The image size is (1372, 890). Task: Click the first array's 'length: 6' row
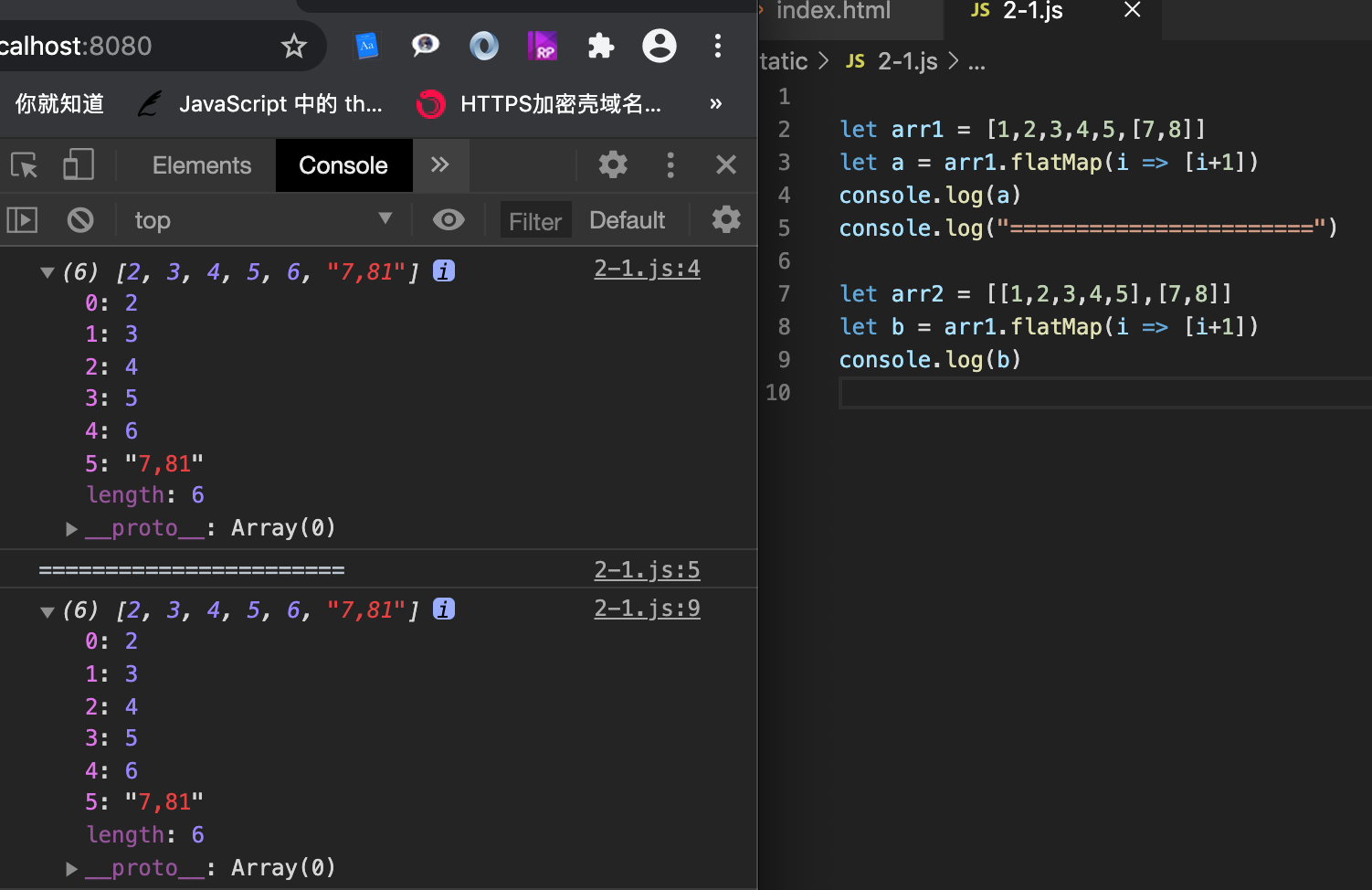(145, 495)
